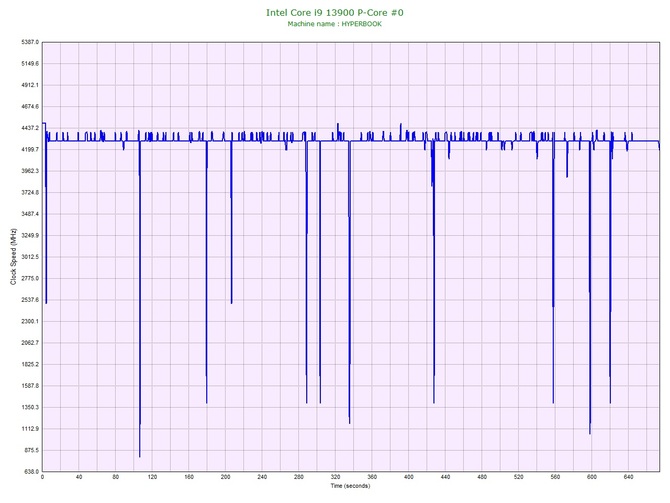670x503 pixels.
Task: Click the x-axis tick label 240
Action: coord(262,477)
